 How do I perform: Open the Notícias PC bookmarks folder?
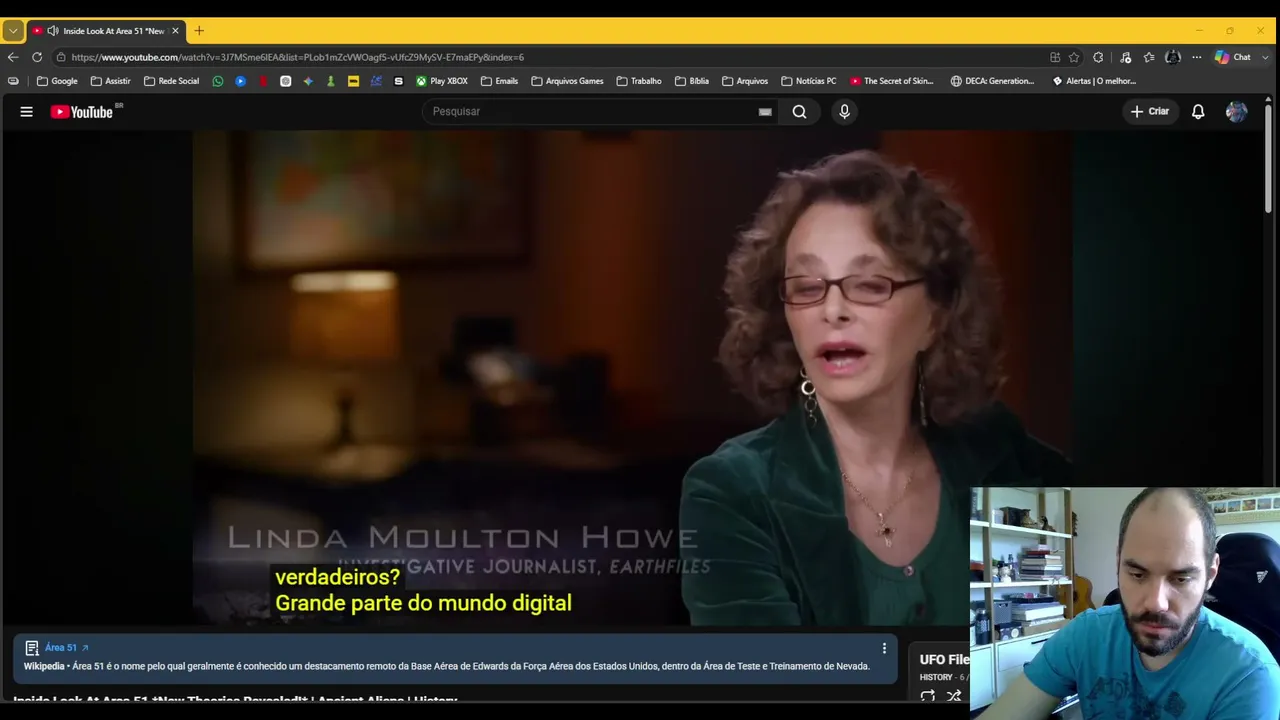809,81
